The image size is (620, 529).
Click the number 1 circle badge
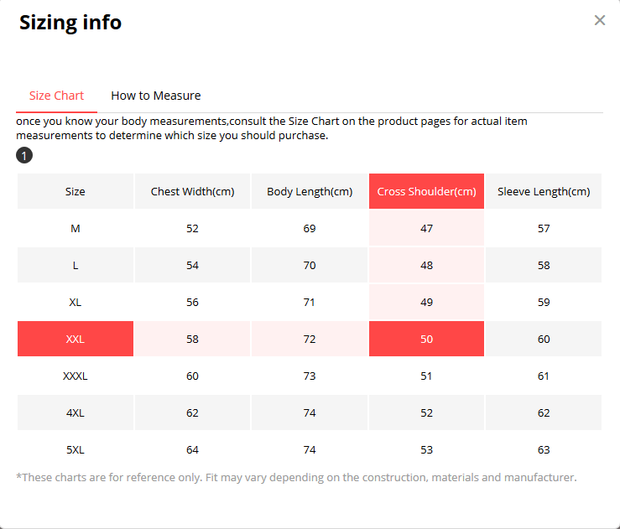click(x=24, y=155)
